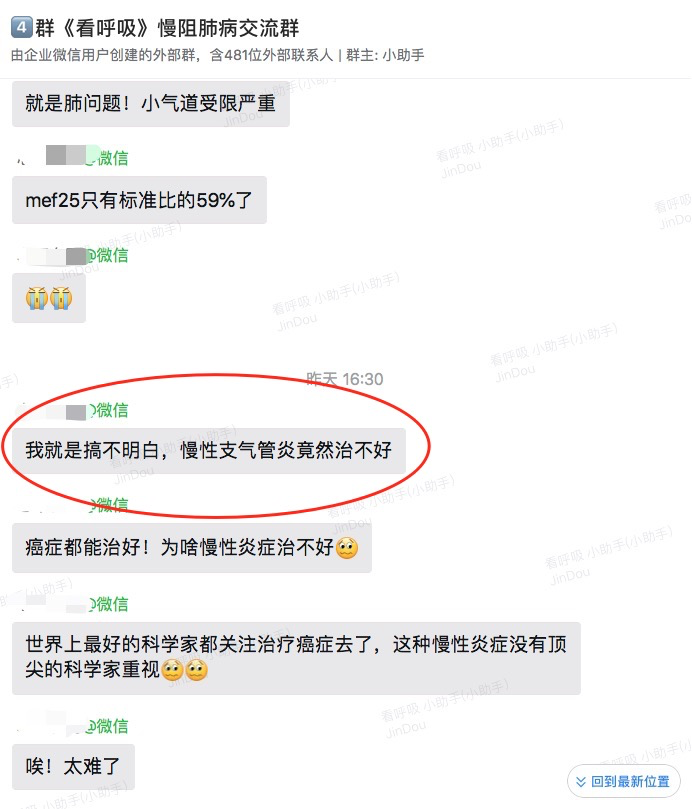This screenshot has height=809, width=692.
Task: Select the message 就是肺问题！小气道受限严重
Action: click(151, 103)
